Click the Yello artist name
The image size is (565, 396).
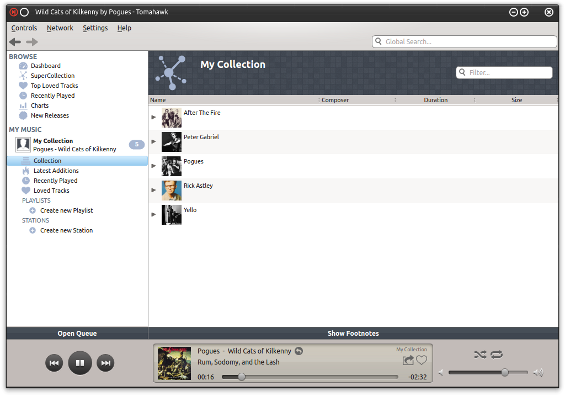coord(190,210)
